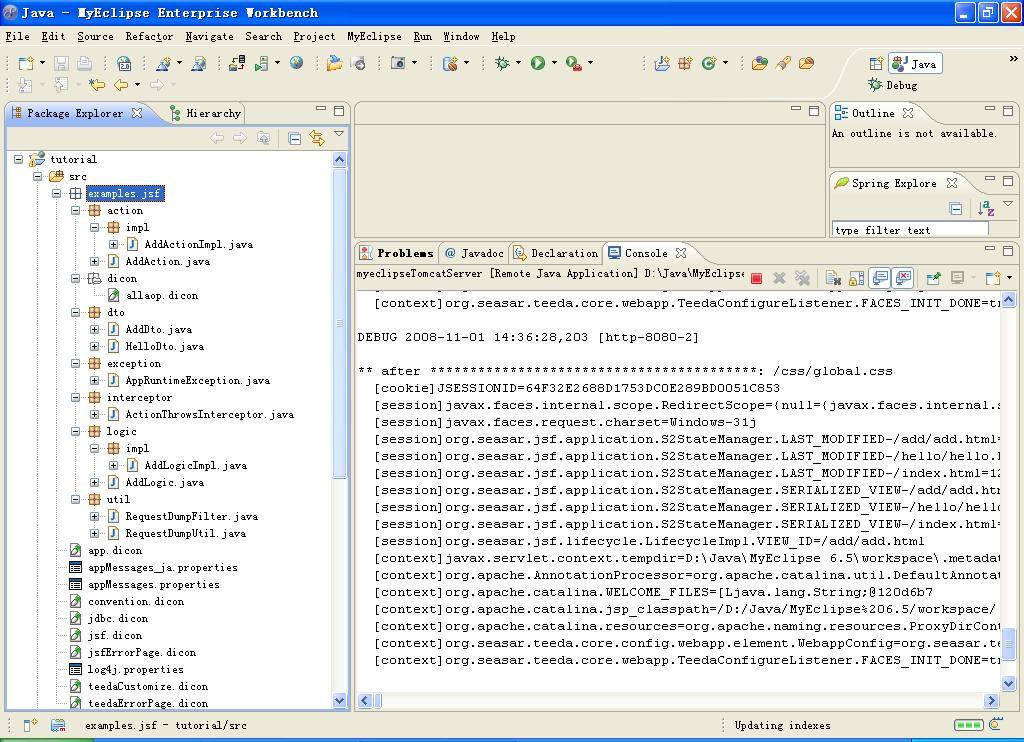Click the sort icon in Spring Explorer

986,208
